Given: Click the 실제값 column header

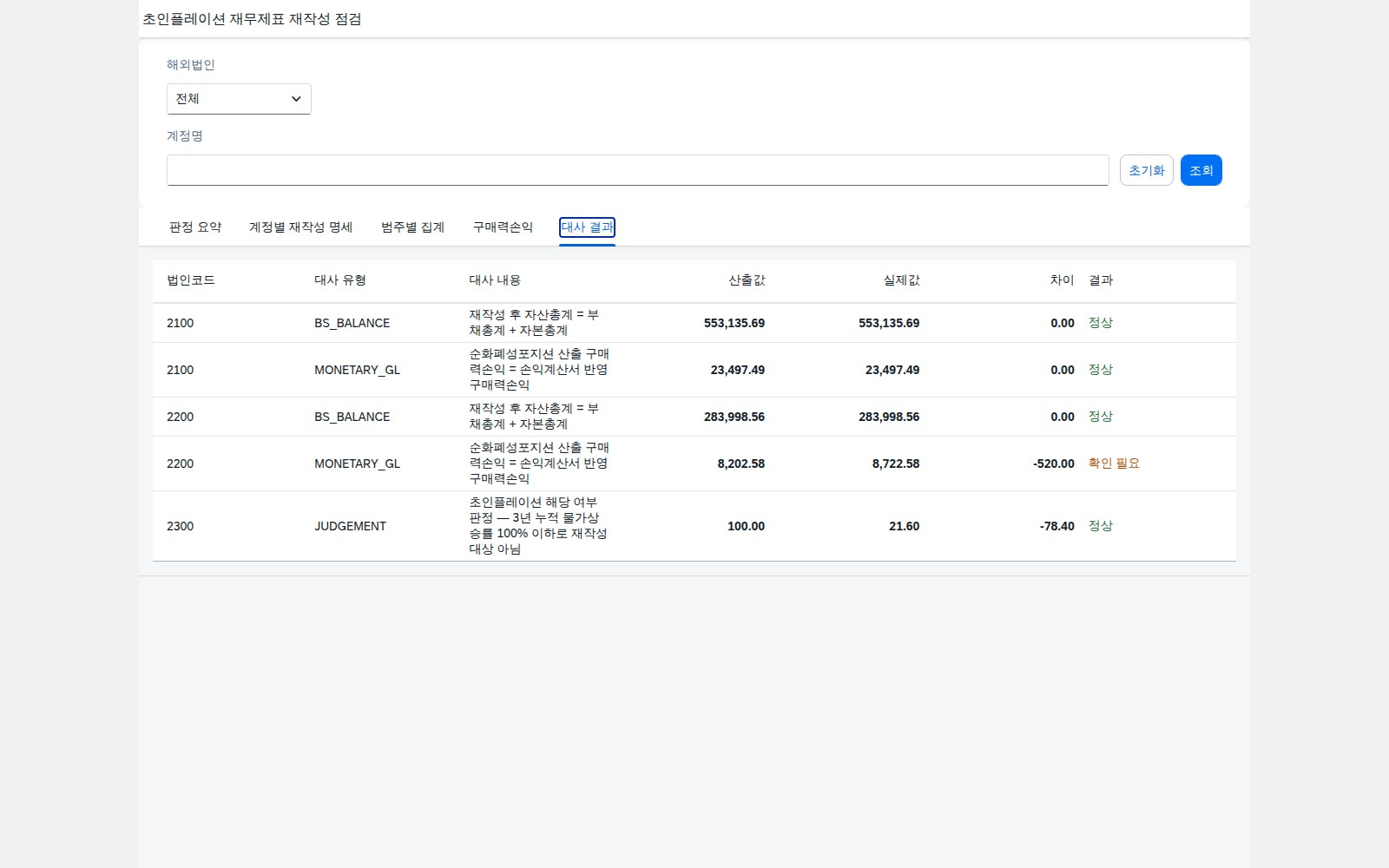Looking at the screenshot, I should tap(901, 280).
